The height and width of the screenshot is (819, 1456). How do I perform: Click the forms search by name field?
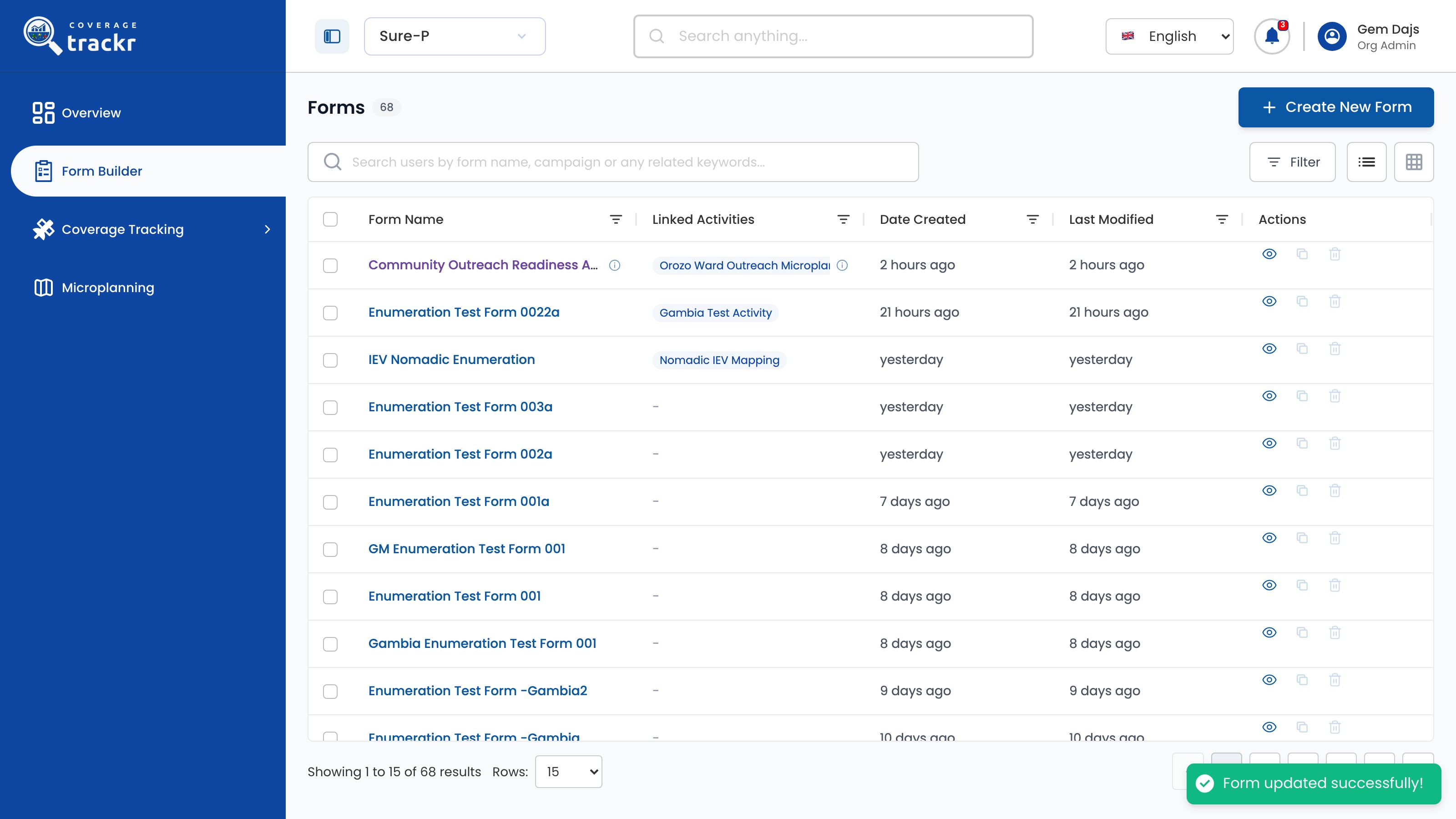click(613, 162)
